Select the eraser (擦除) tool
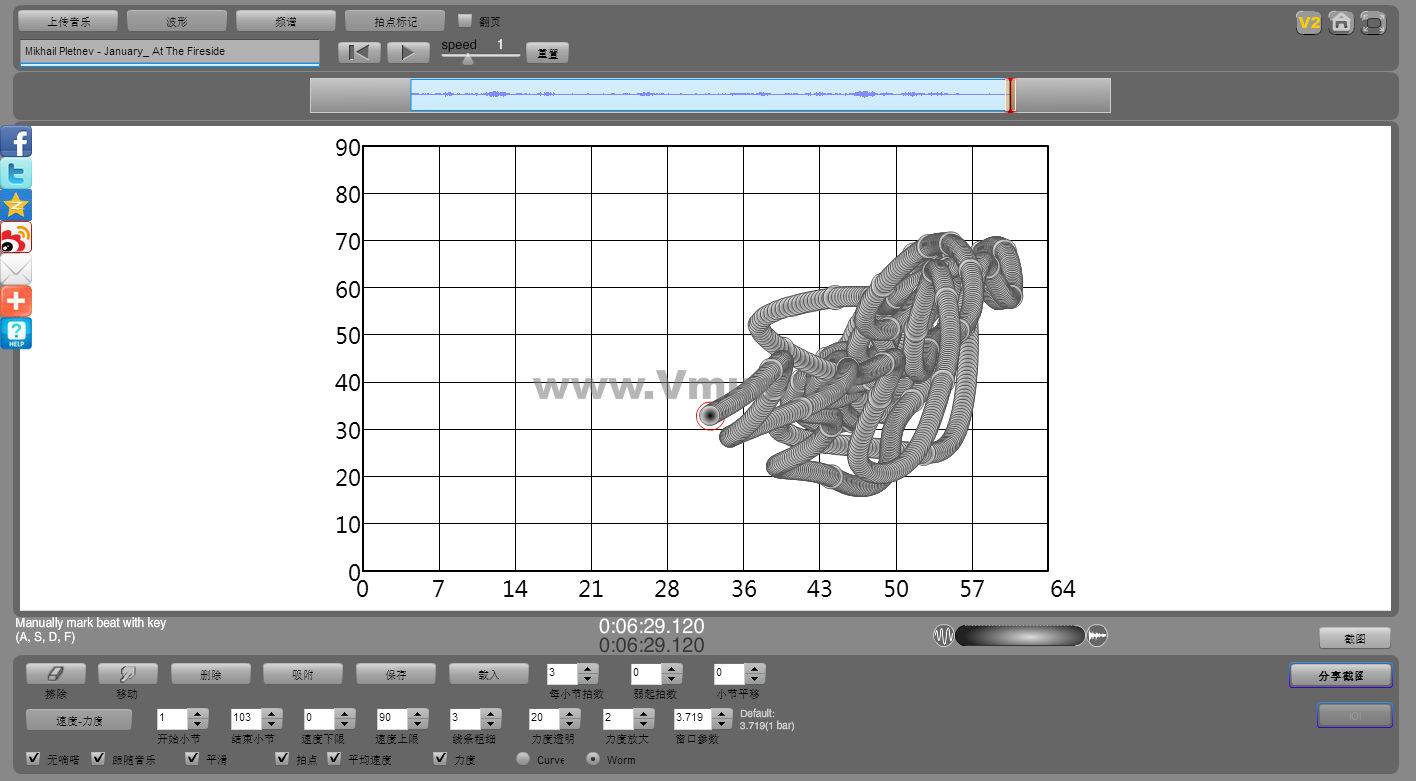Screen dimensions: 1416x781 pos(56,674)
